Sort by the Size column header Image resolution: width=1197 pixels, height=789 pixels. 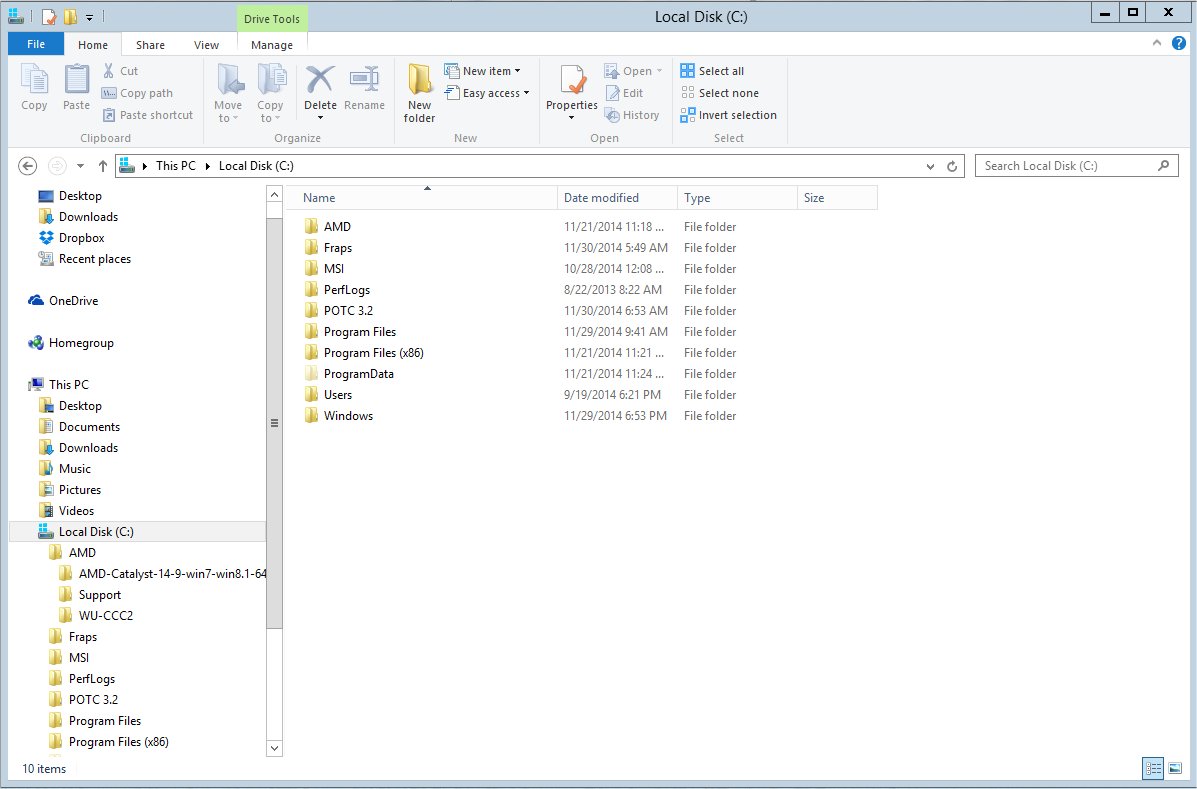pyautogui.click(x=837, y=198)
